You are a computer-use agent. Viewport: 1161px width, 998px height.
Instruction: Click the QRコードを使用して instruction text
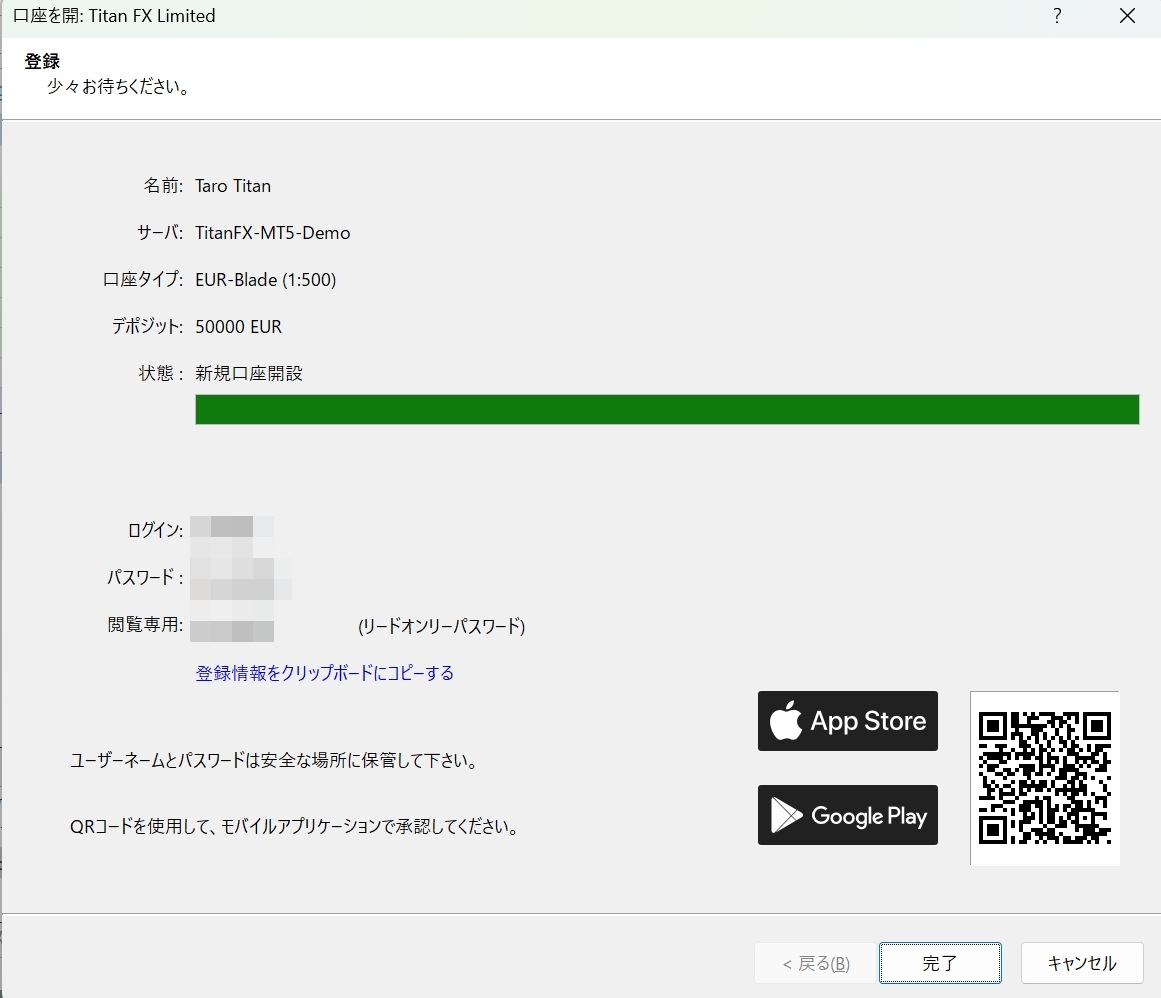[x=295, y=826]
